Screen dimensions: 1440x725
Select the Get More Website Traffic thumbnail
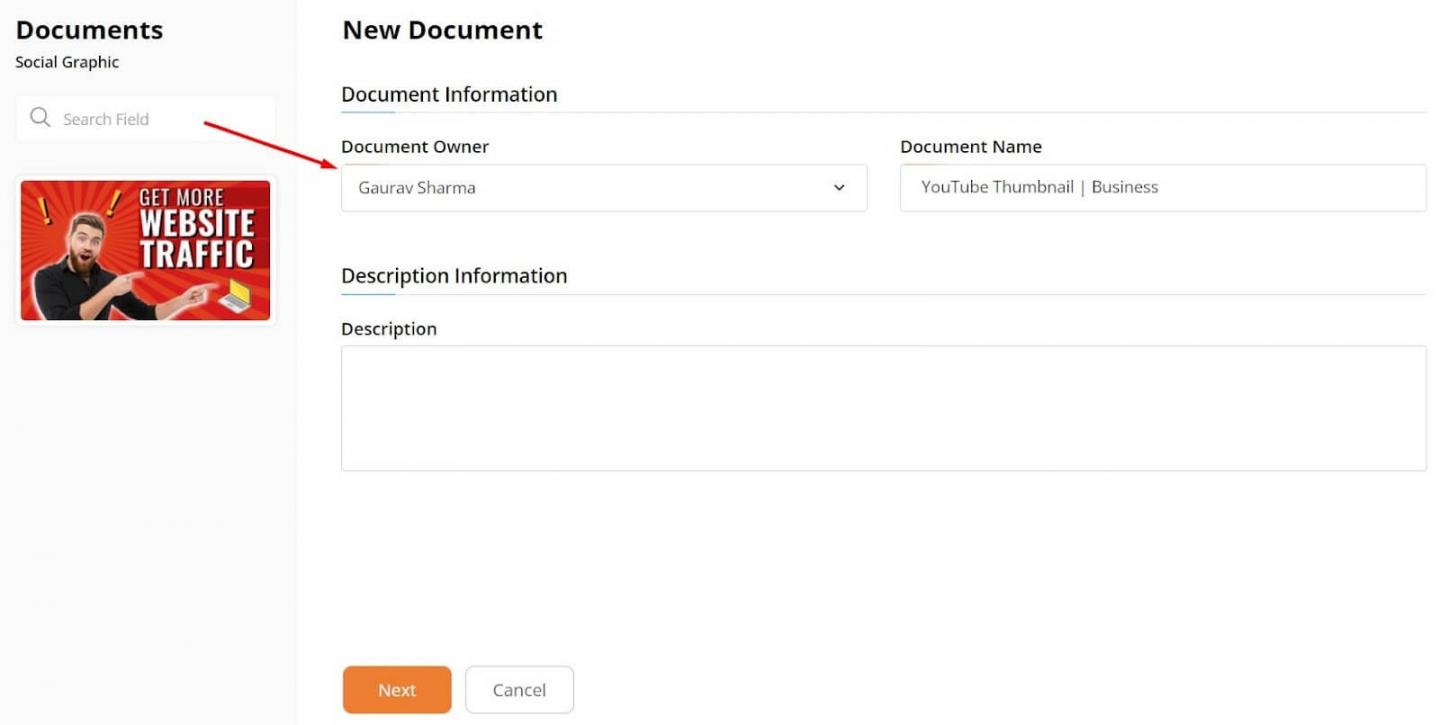[x=146, y=250]
